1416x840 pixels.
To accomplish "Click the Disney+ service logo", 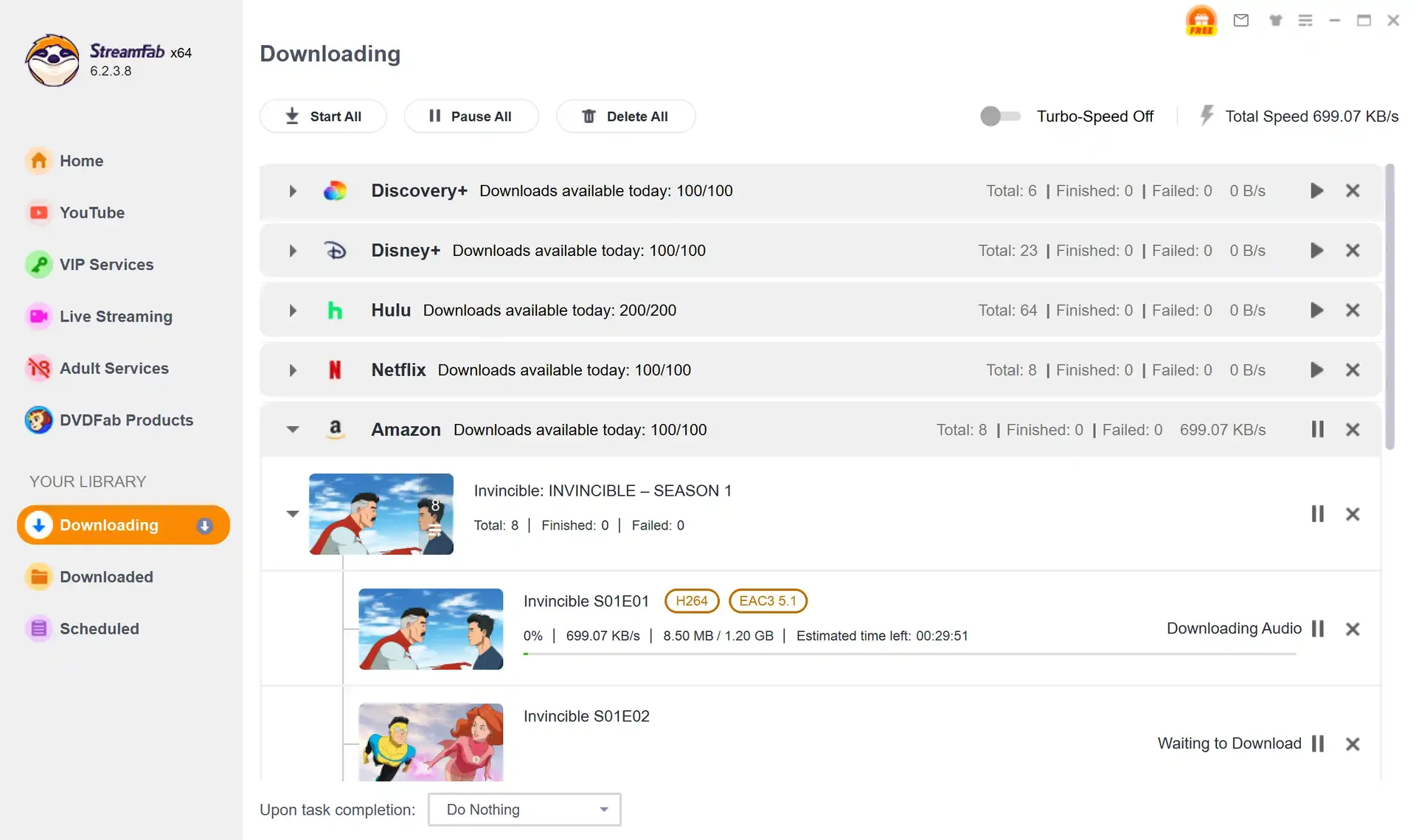I will 335,251.
